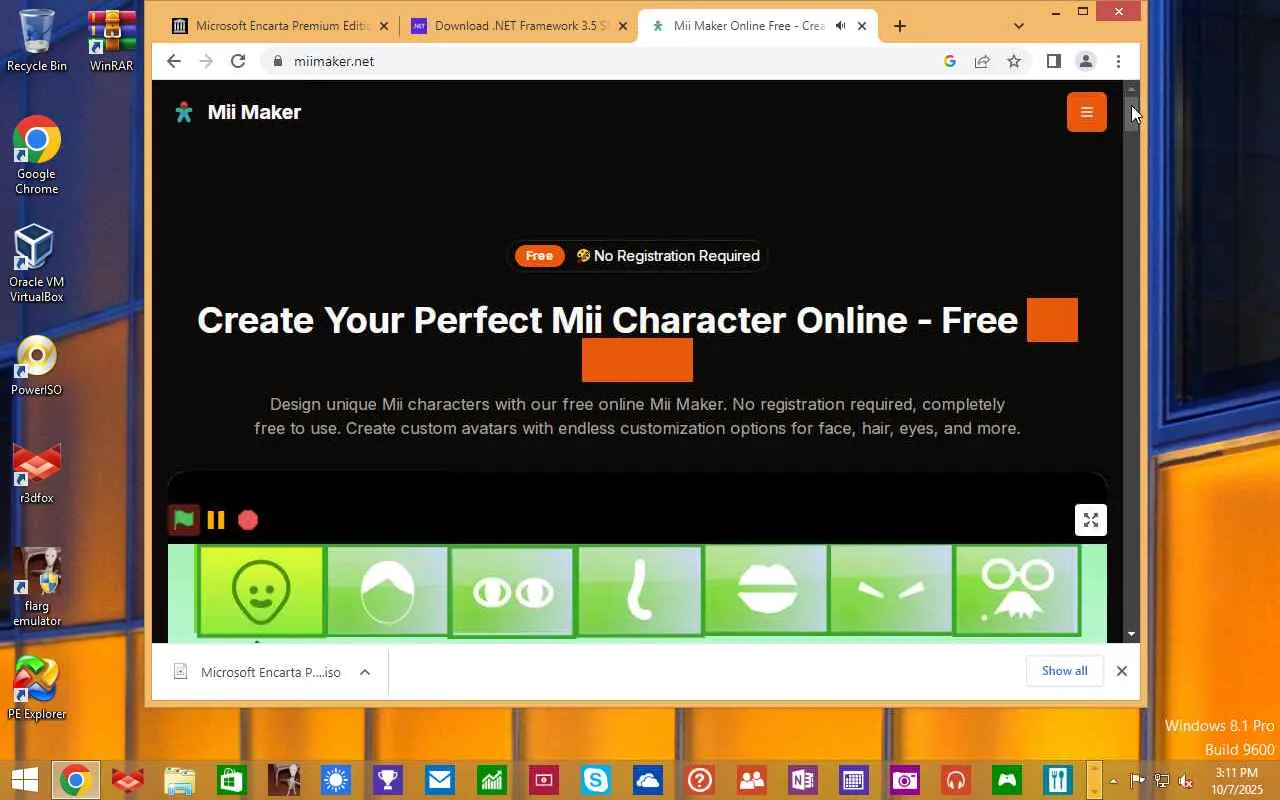
Task: Open OneDrive from the taskbar
Action: pos(647,780)
